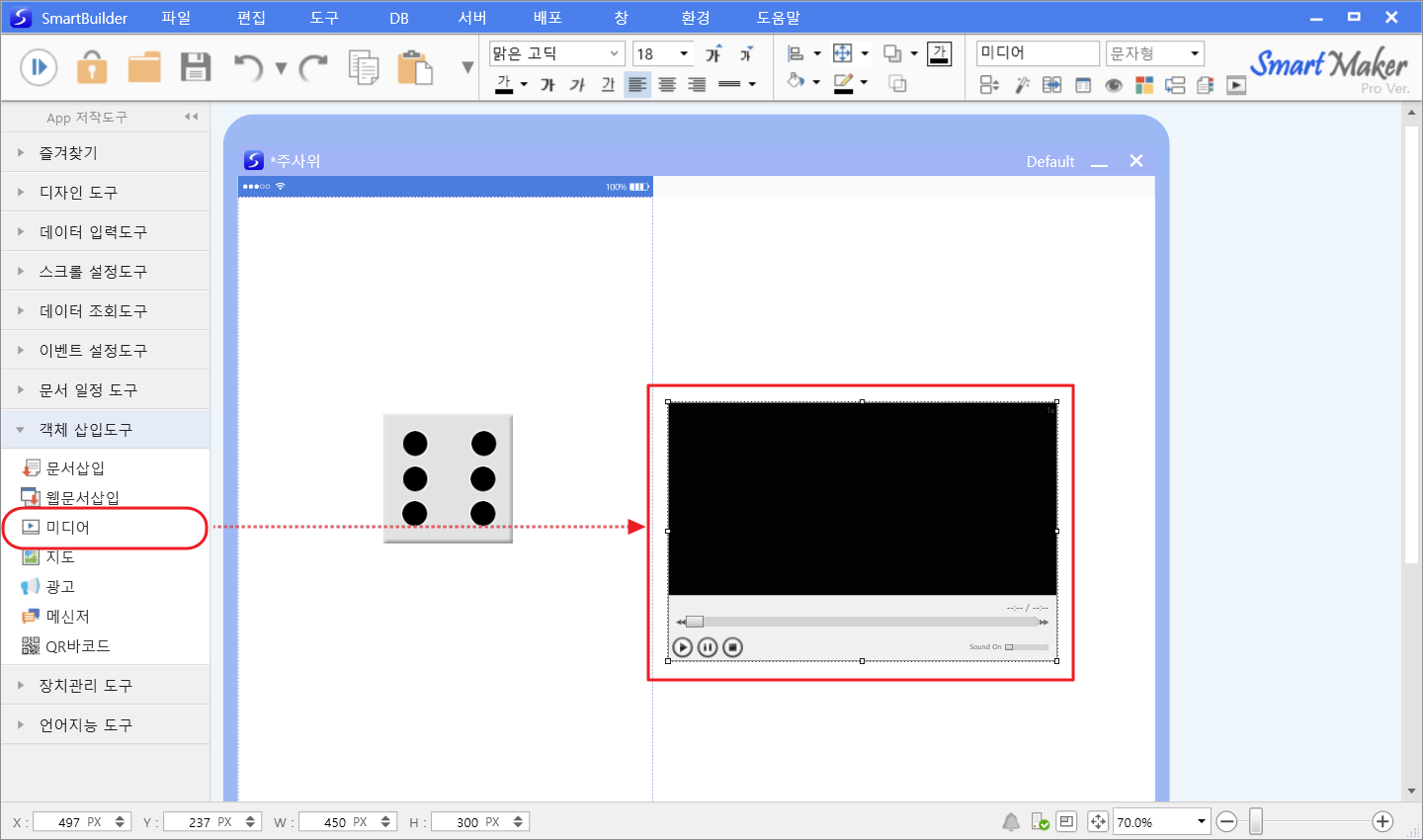
Task: Select the 광고 advertisement tool
Action: coord(48,586)
